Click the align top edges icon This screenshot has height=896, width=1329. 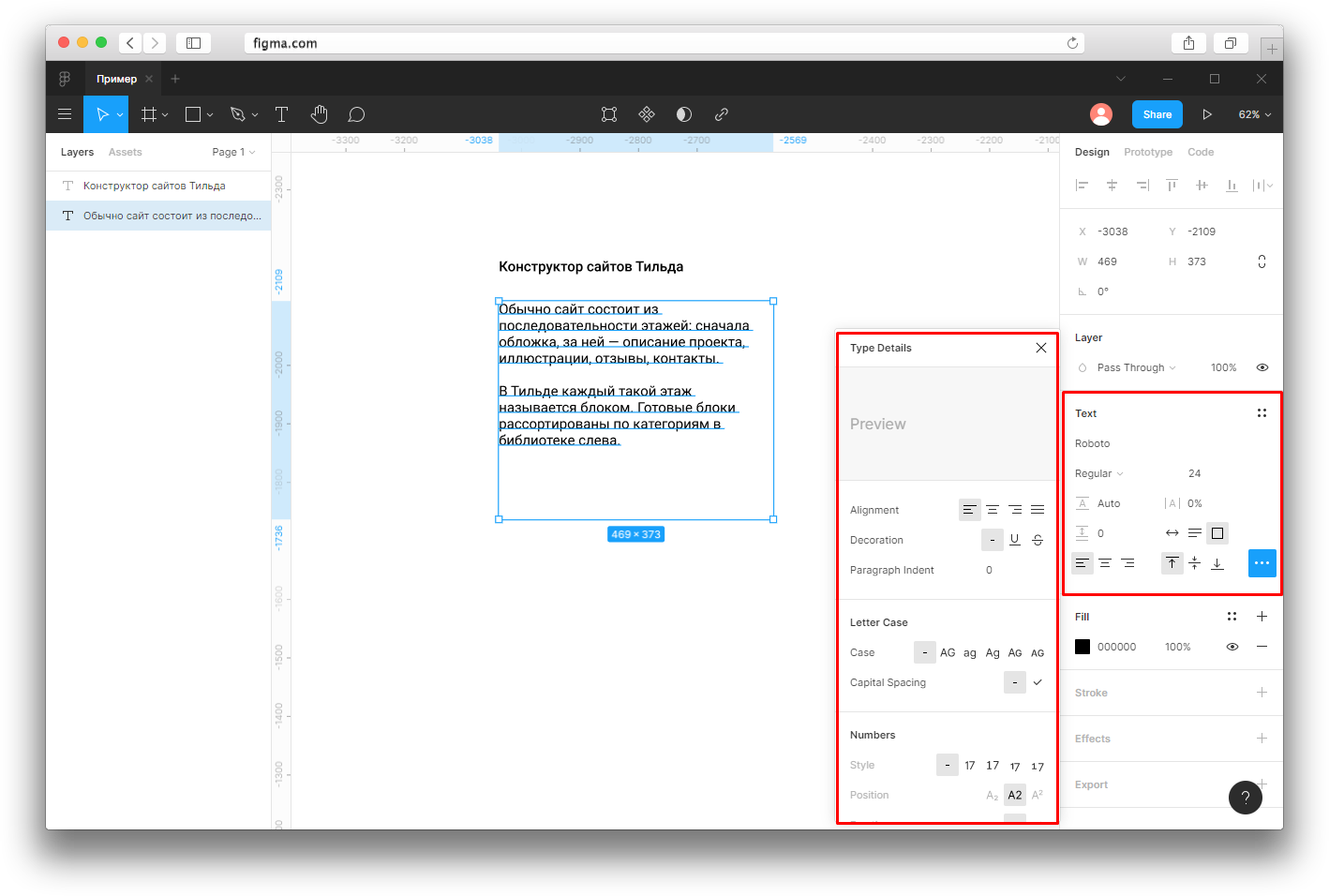tap(1172, 186)
